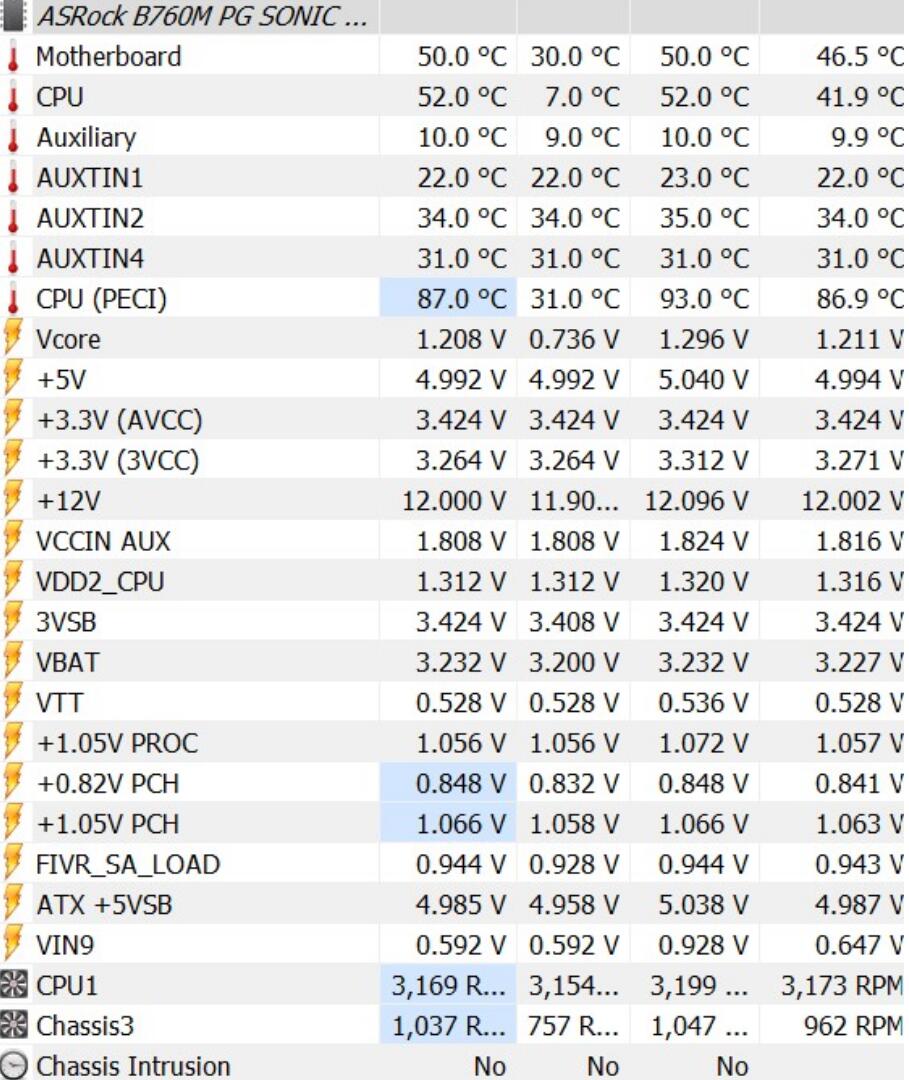Click the VCCIN AUX label
Image resolution: width=909 pixels, height=1080 pixels.
[103, 541]
